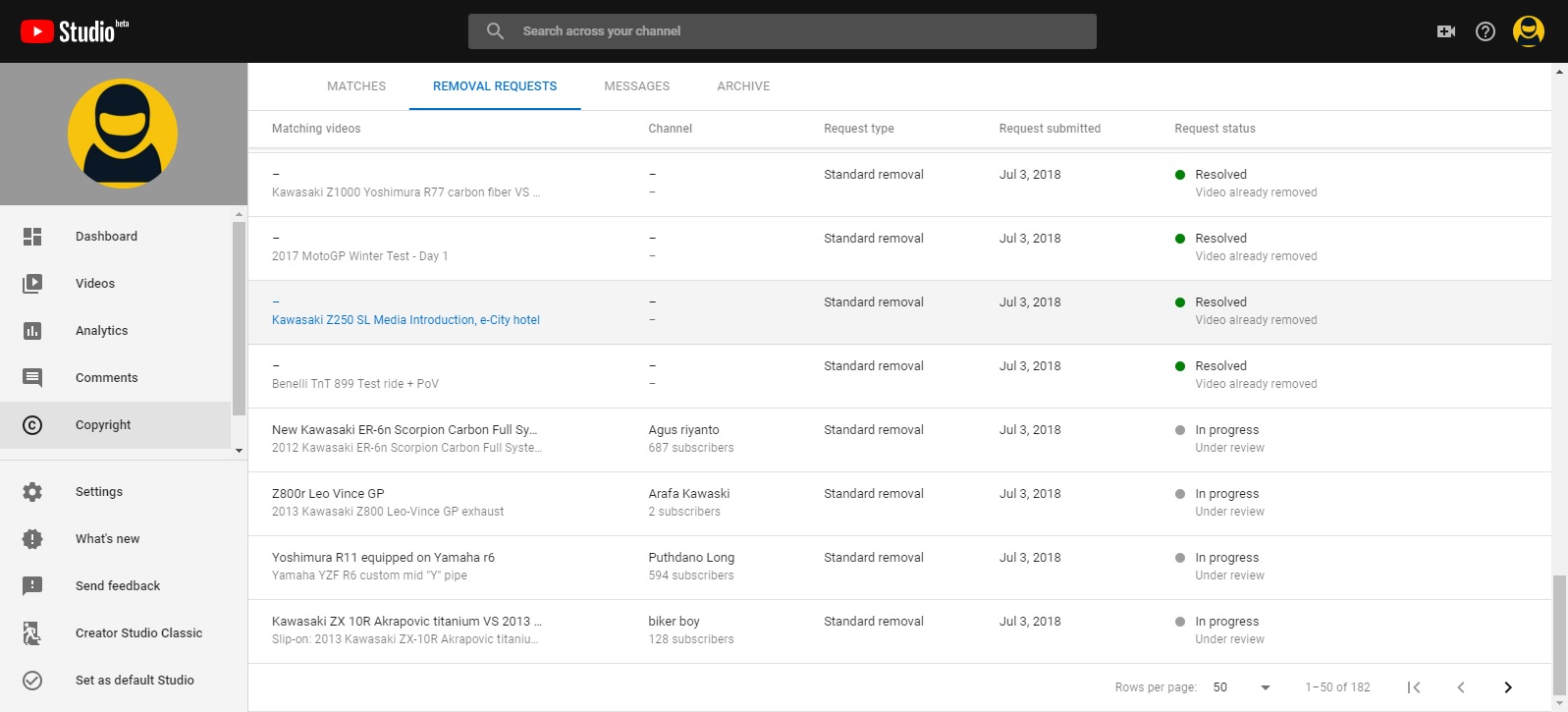Go to first page of results
This screenshot has height=712, width=1568.
[1414, 687]
